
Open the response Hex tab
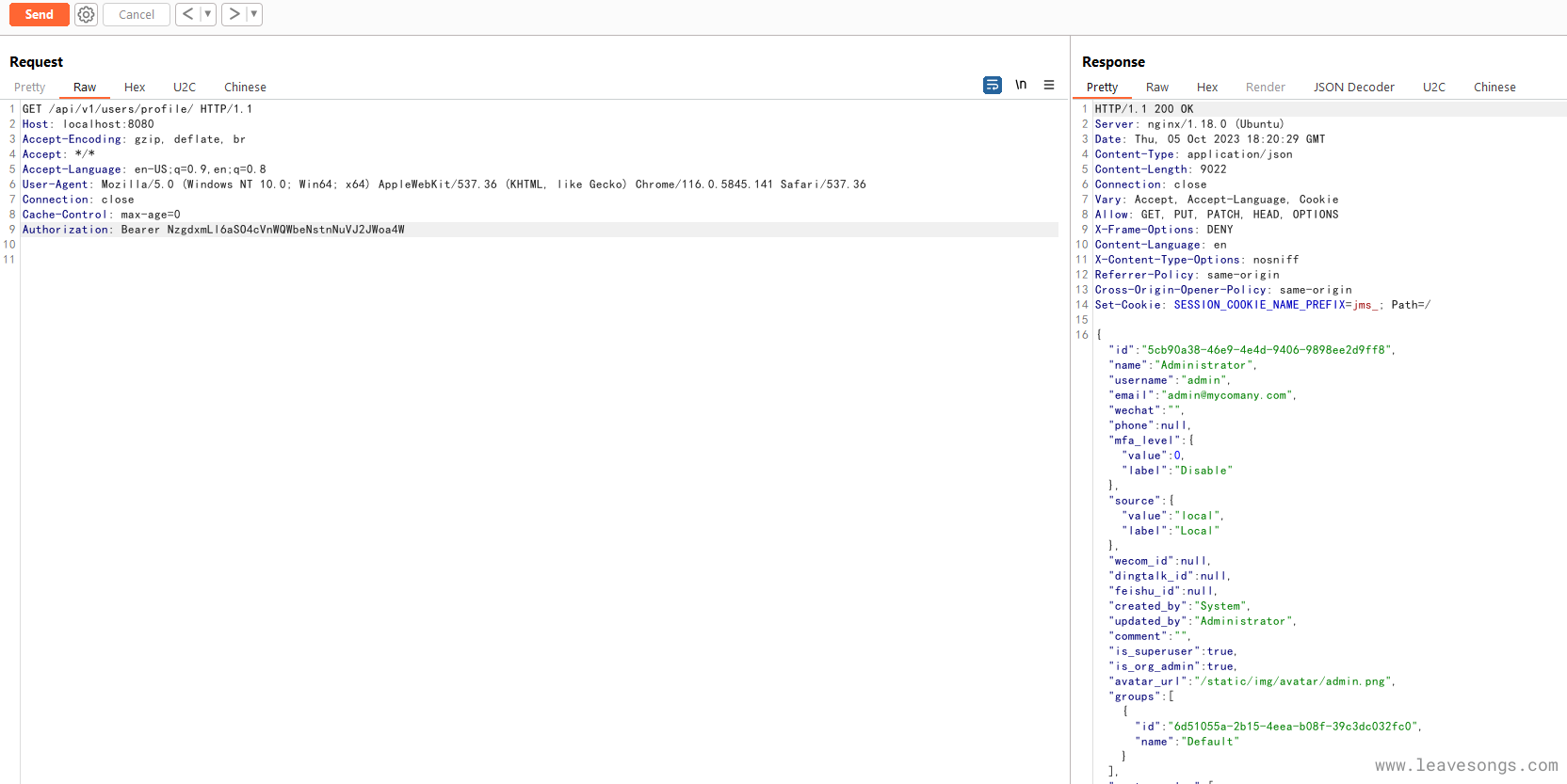point(1206,88)
